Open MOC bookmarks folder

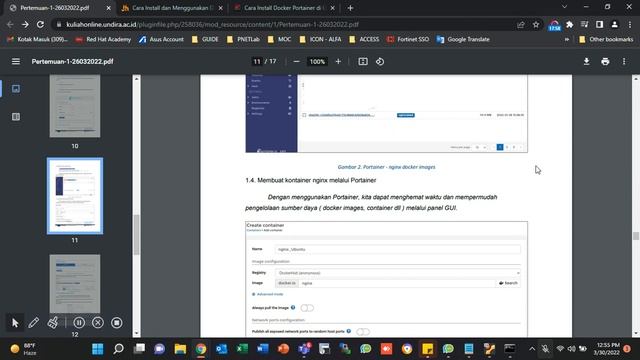pos(280,40)
